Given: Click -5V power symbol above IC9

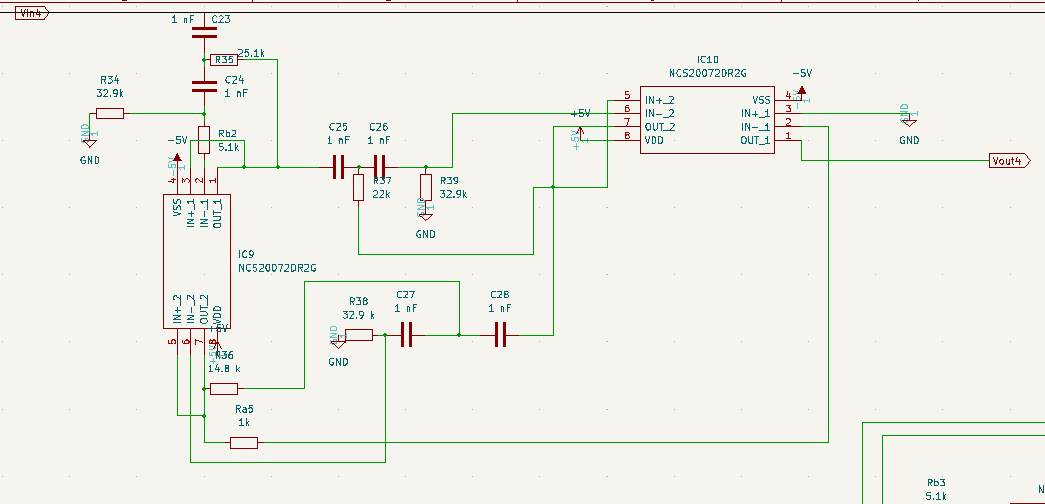Looking at the screenshot, I should point(177,159).
